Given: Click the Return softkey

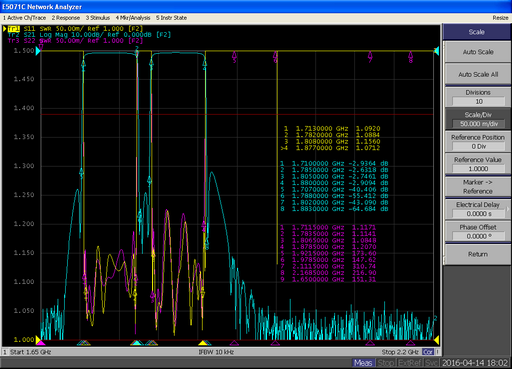Looking at the screenshot, I should (x=478, y=254).
